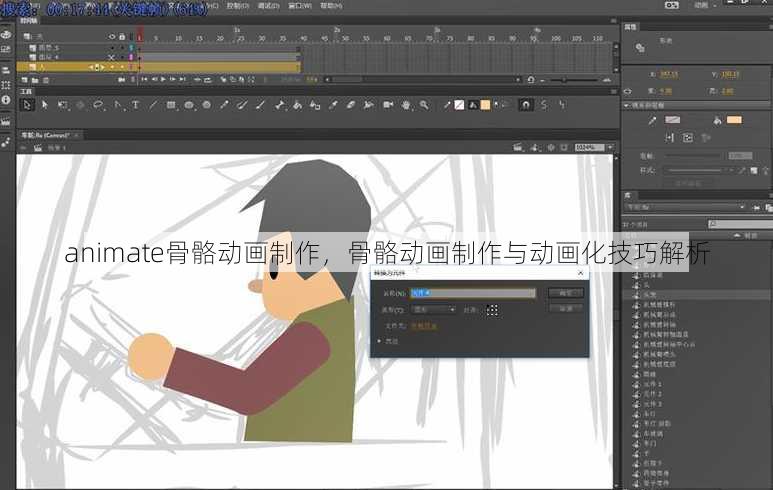Open the 调试(D) menu
This screenshot has width=773, height=490.
coord(269,5)
